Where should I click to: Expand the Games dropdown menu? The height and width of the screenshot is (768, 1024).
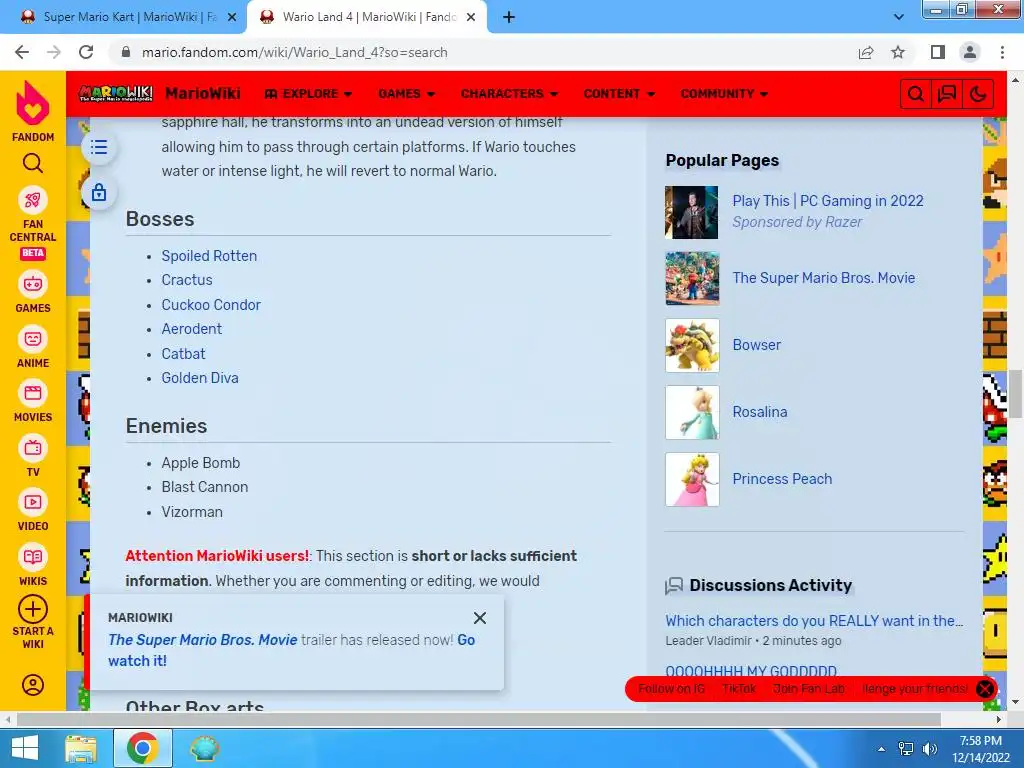tap(406, 94)
